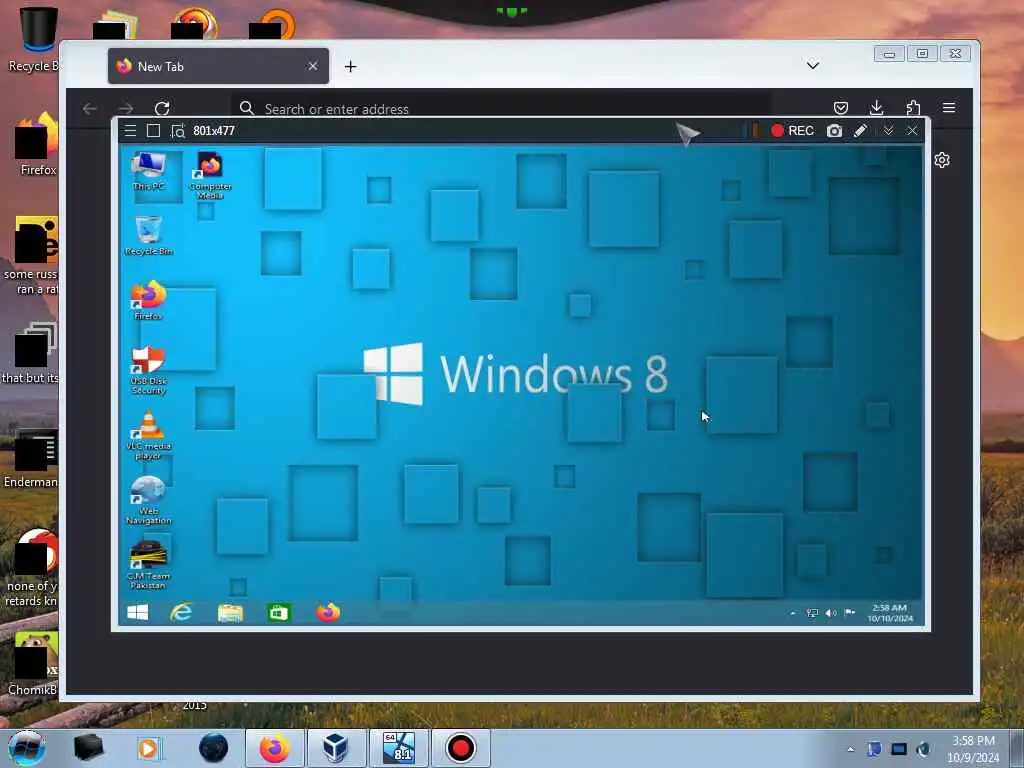Take a screenshot with the camera icon

point(834,131)
